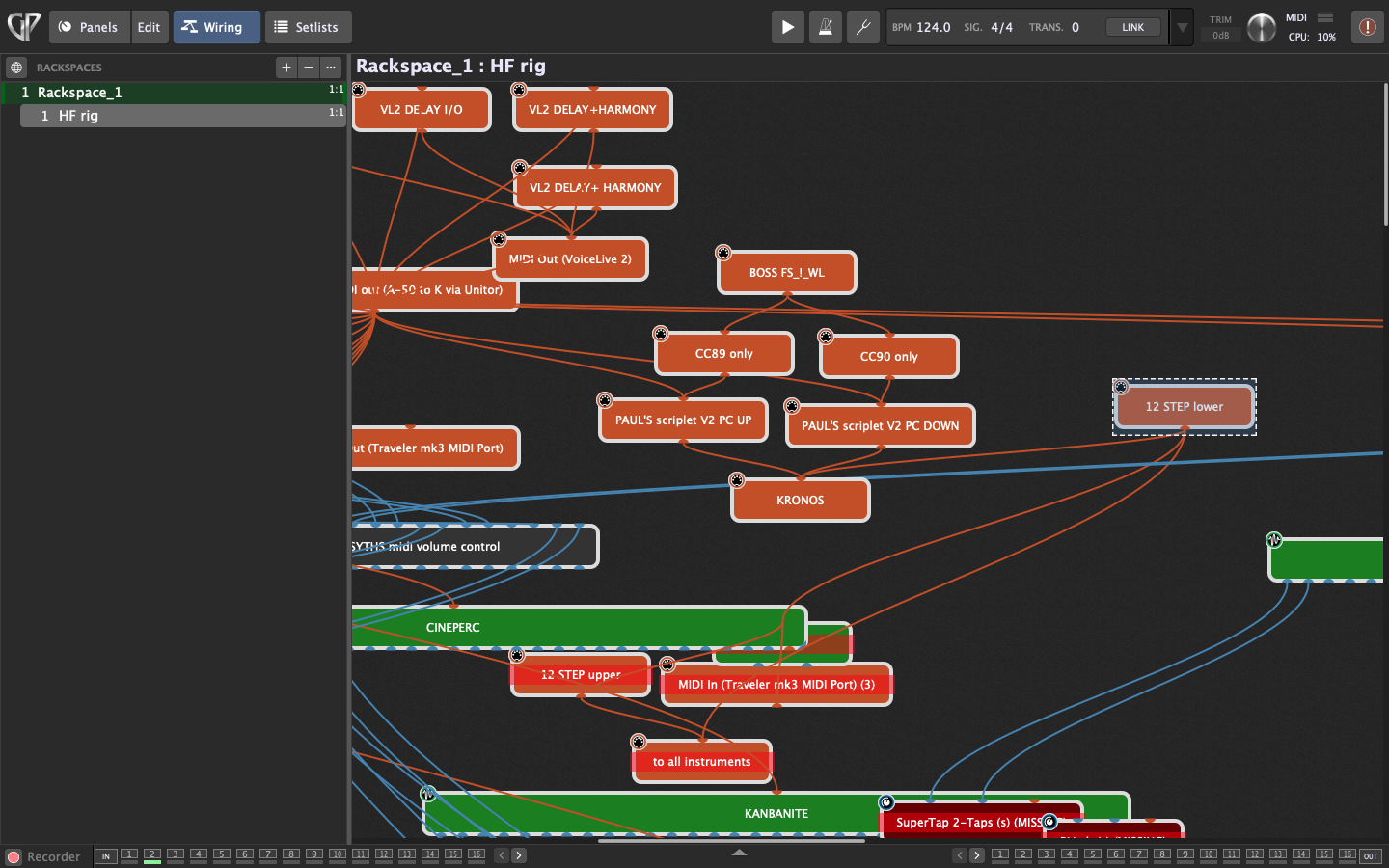Click audio icon on KANBANITE block
Screen dimensions: 1389x868
[428, 794]
